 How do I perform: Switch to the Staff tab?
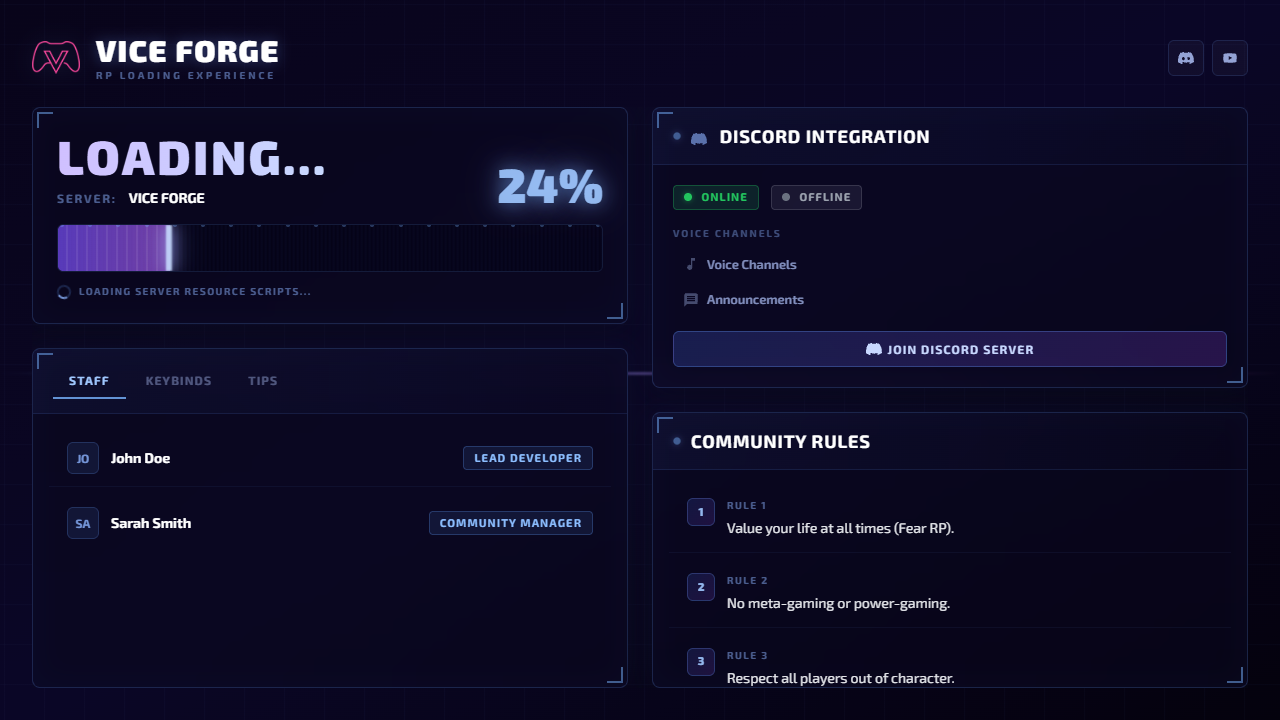click(89, 381)
